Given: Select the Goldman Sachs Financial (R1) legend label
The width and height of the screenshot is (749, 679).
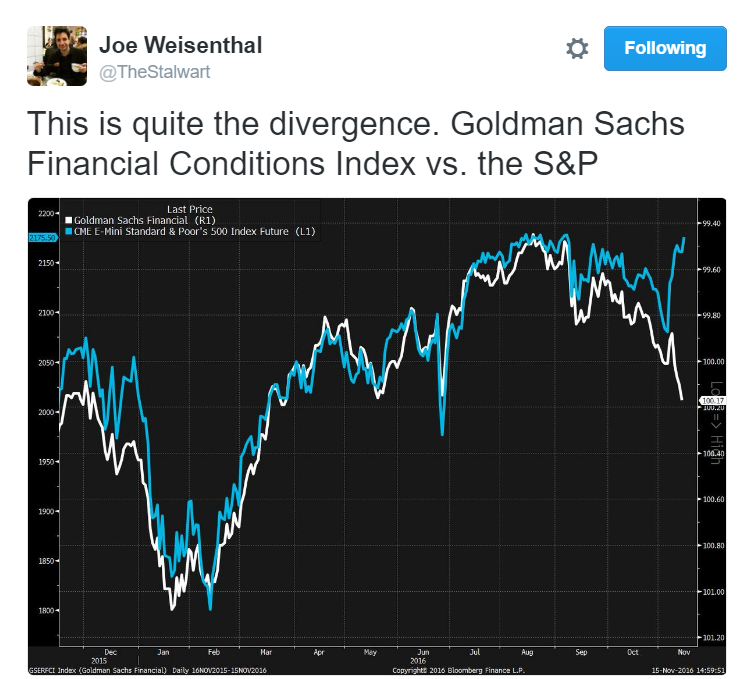Looking at the screenshot, I should 145,220.
